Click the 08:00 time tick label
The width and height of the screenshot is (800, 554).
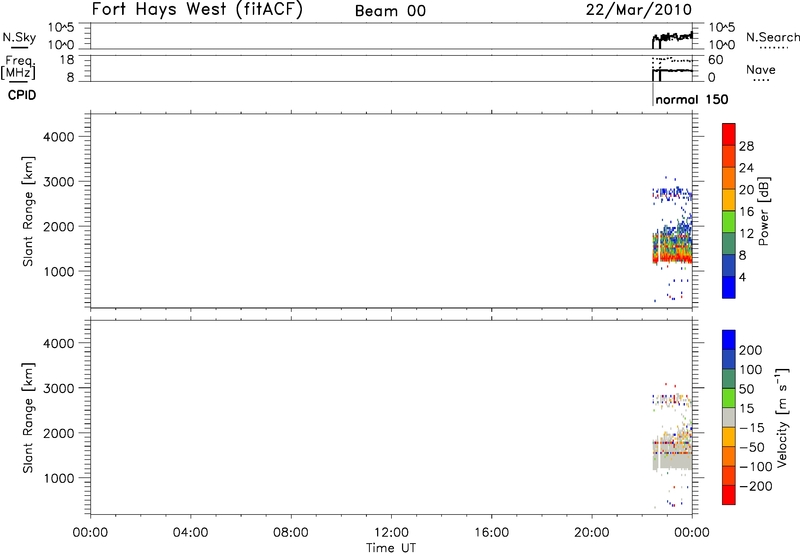pyautogui.click(x=291, y=533)
